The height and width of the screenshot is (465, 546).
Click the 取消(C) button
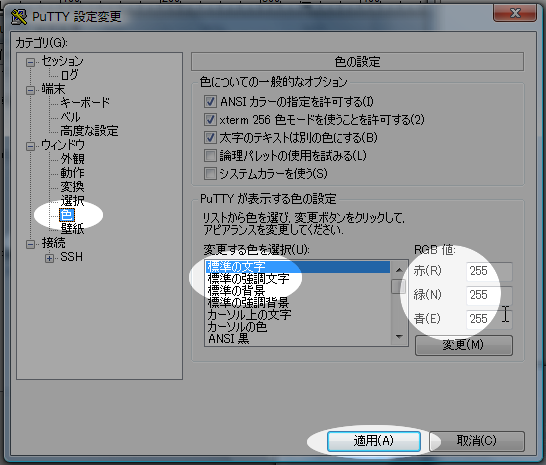477,441
